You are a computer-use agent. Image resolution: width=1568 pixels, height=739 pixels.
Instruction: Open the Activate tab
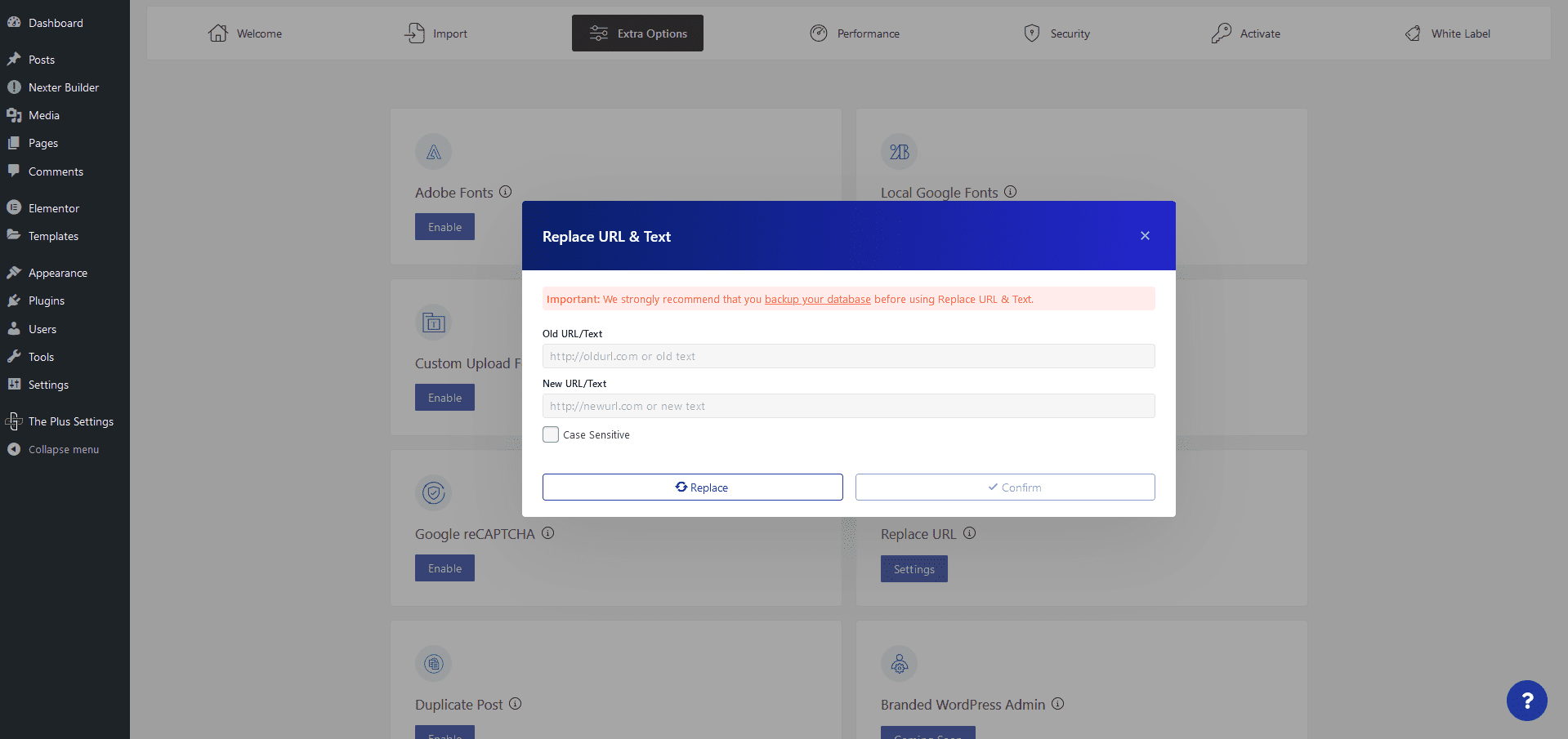(1246, 33)
